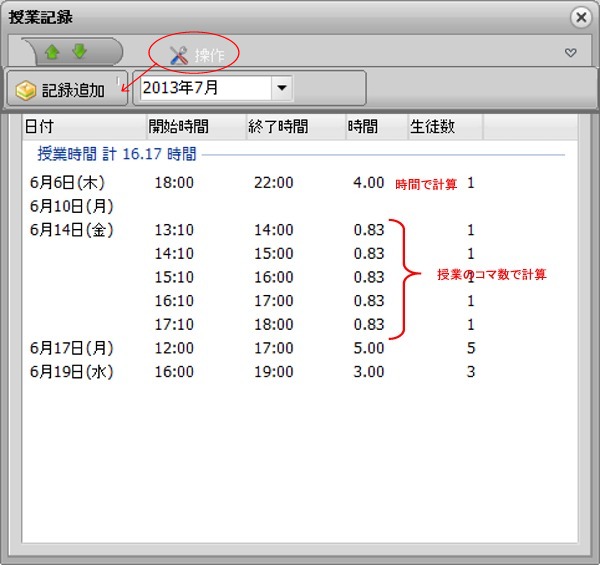Click the 3.00 hours value
The height and width of the screenshot is (565, 600).
[368, 372]
